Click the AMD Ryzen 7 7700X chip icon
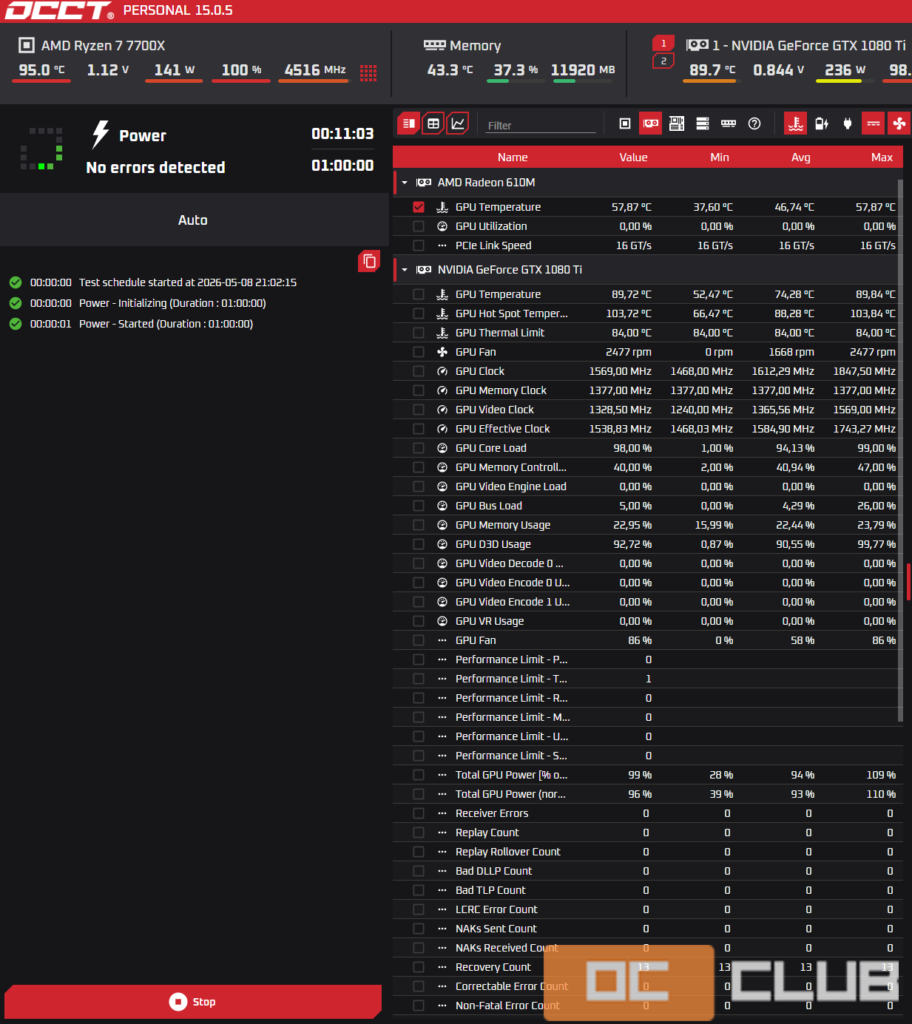This screenshot has width=912, height=1024. 26,45
